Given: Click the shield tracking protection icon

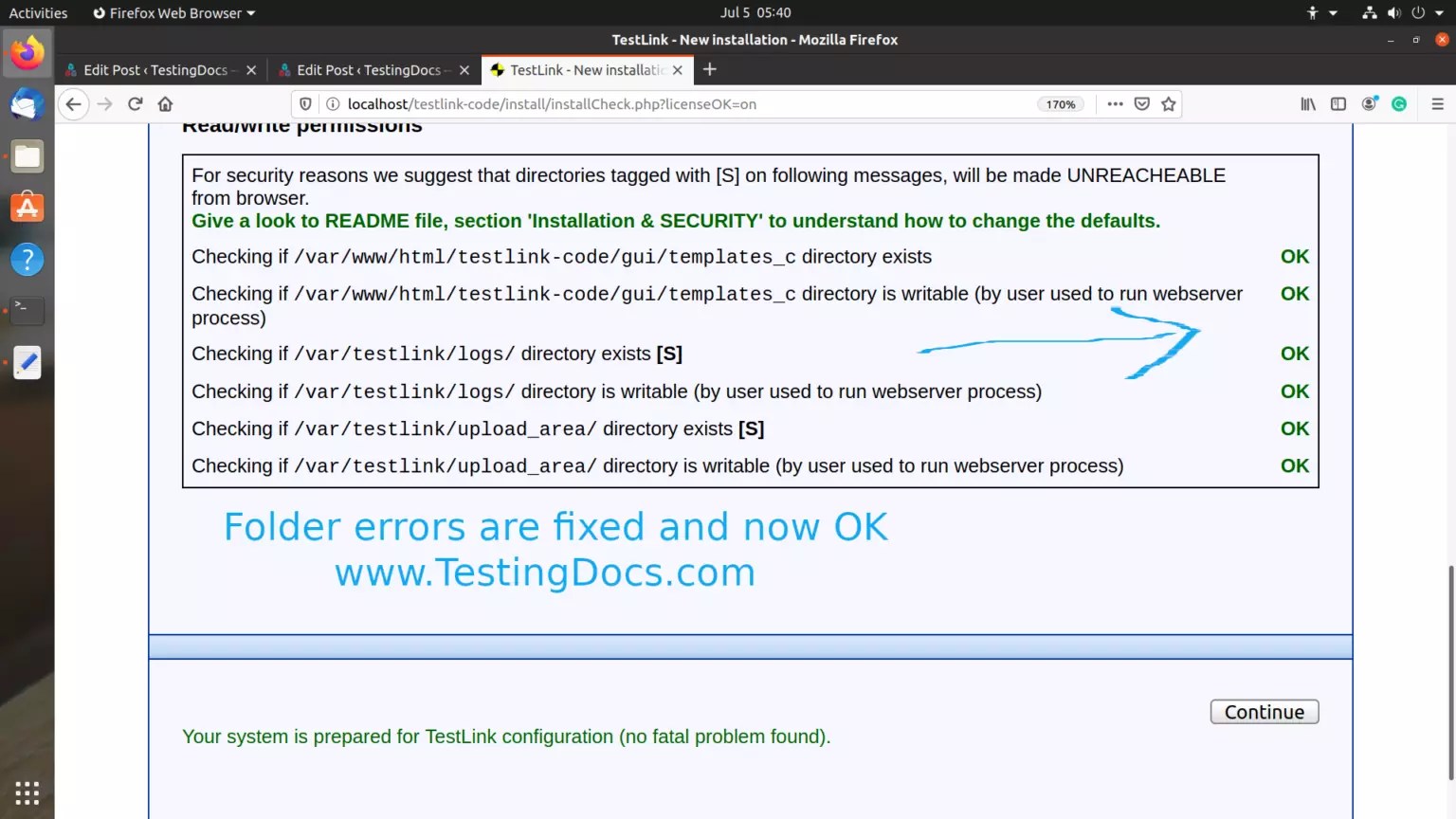Looking at the screenshot, I should [x=304, y=104].
